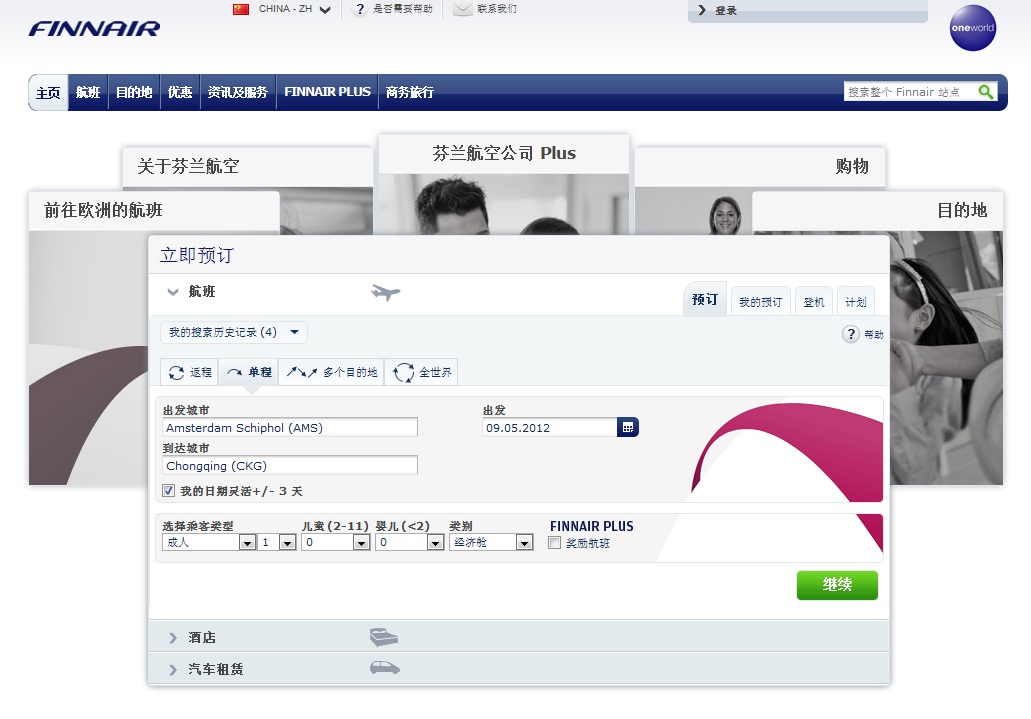
Task: Click the green search magnifier icon
Action: click(x=985, y=92)
